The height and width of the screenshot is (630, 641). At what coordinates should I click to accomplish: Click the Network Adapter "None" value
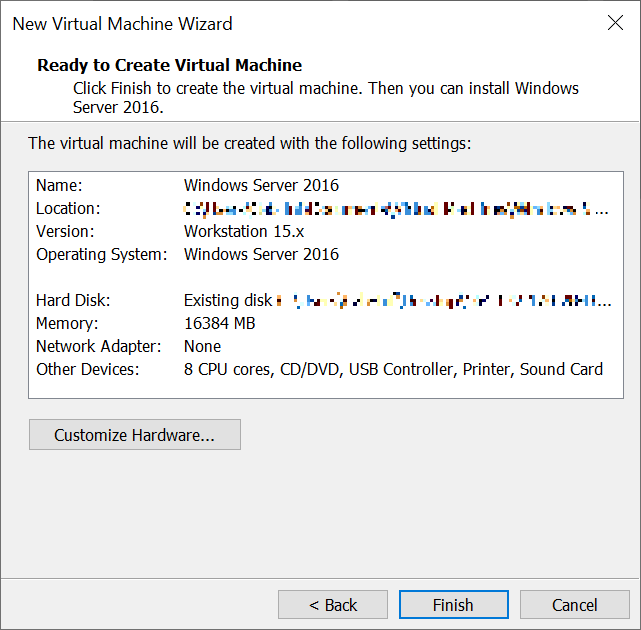(202, 346)
